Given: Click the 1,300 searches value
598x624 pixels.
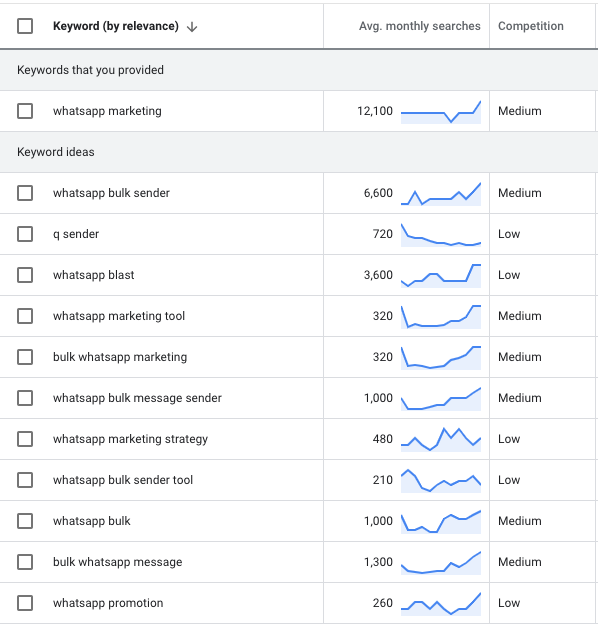Looking at the screenshot, I should [x=378, y=562].
